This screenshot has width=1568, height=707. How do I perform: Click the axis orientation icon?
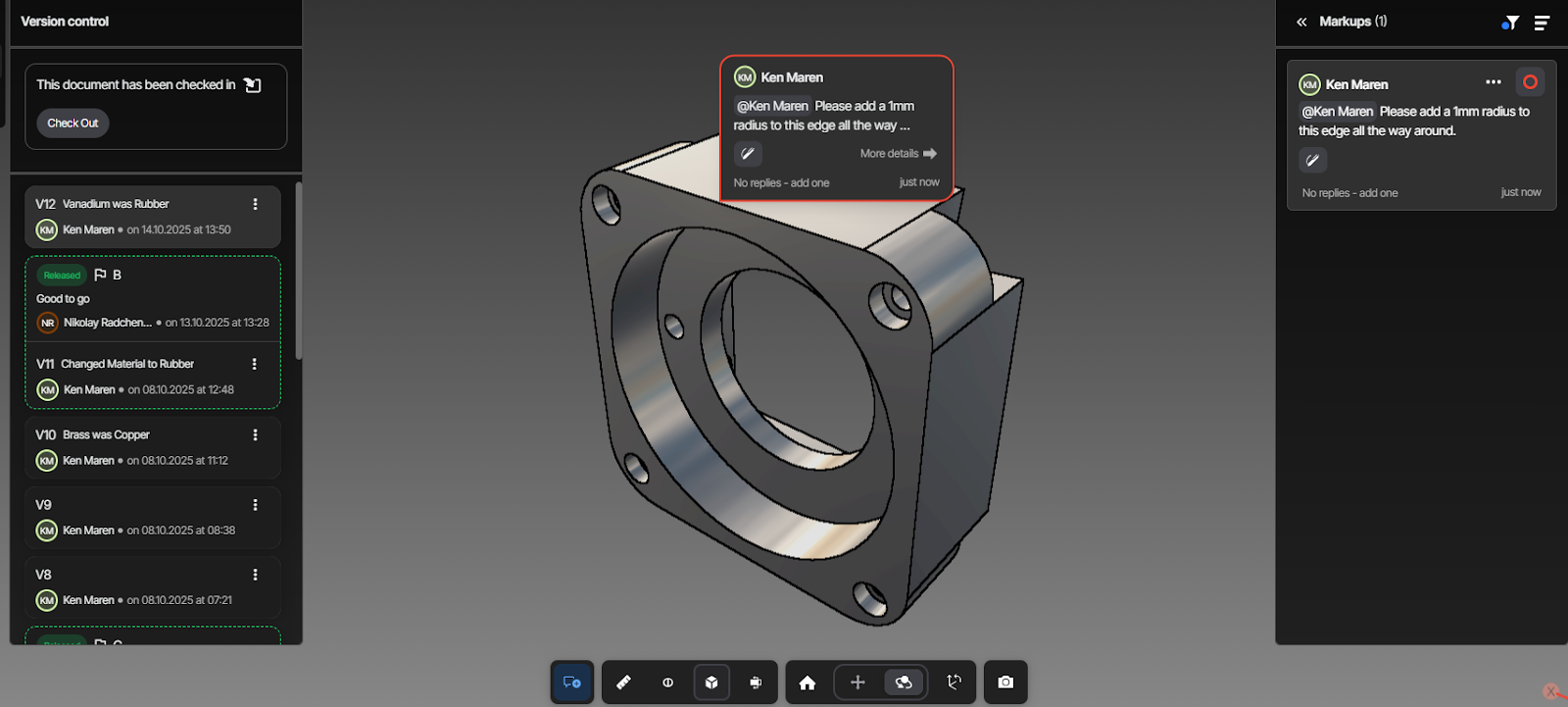pyautogui.click(x=954, y=682)
